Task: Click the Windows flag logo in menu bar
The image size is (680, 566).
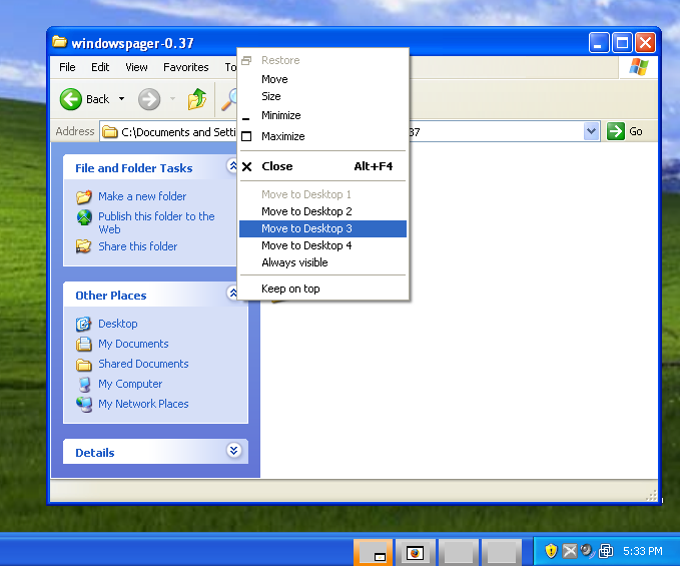Action: [x=638, y=67]
